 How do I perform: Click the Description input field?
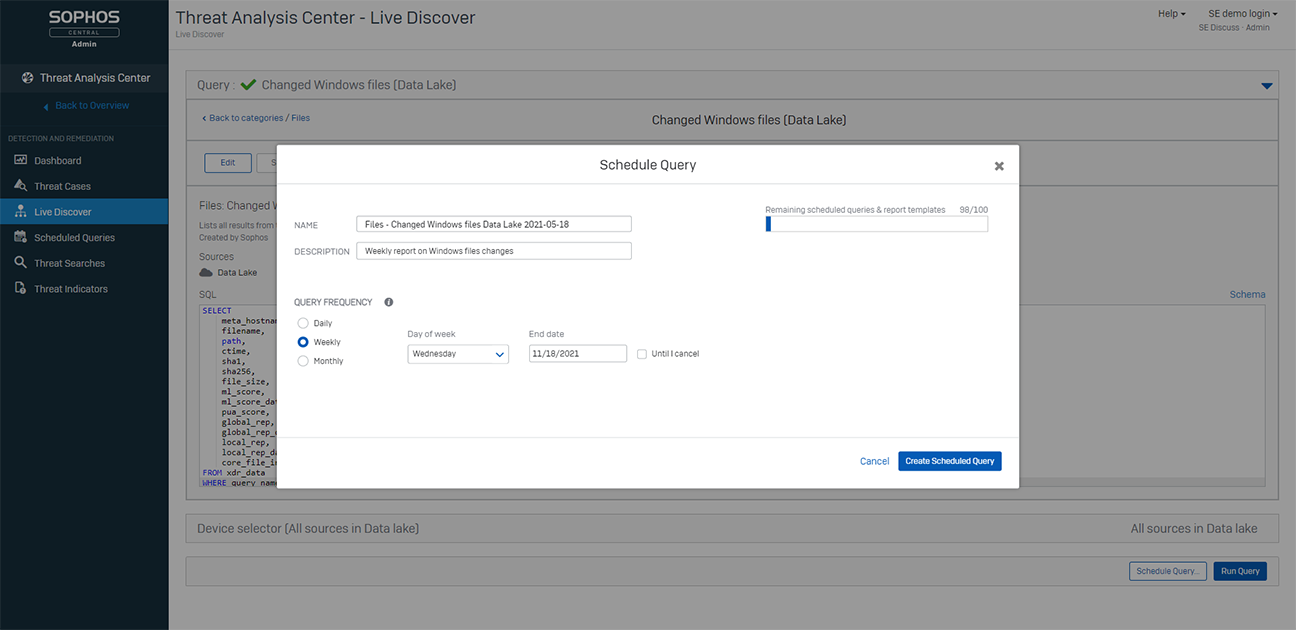point(494,251)
